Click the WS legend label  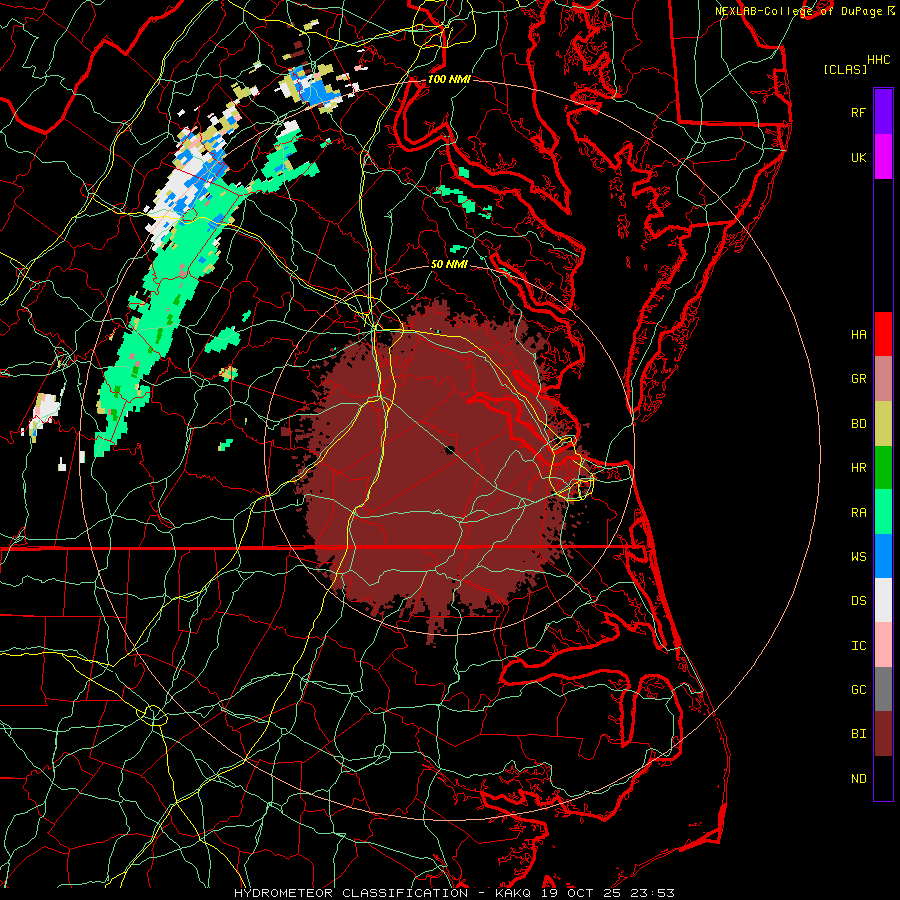pyautogui.click(x=858, y=556)
